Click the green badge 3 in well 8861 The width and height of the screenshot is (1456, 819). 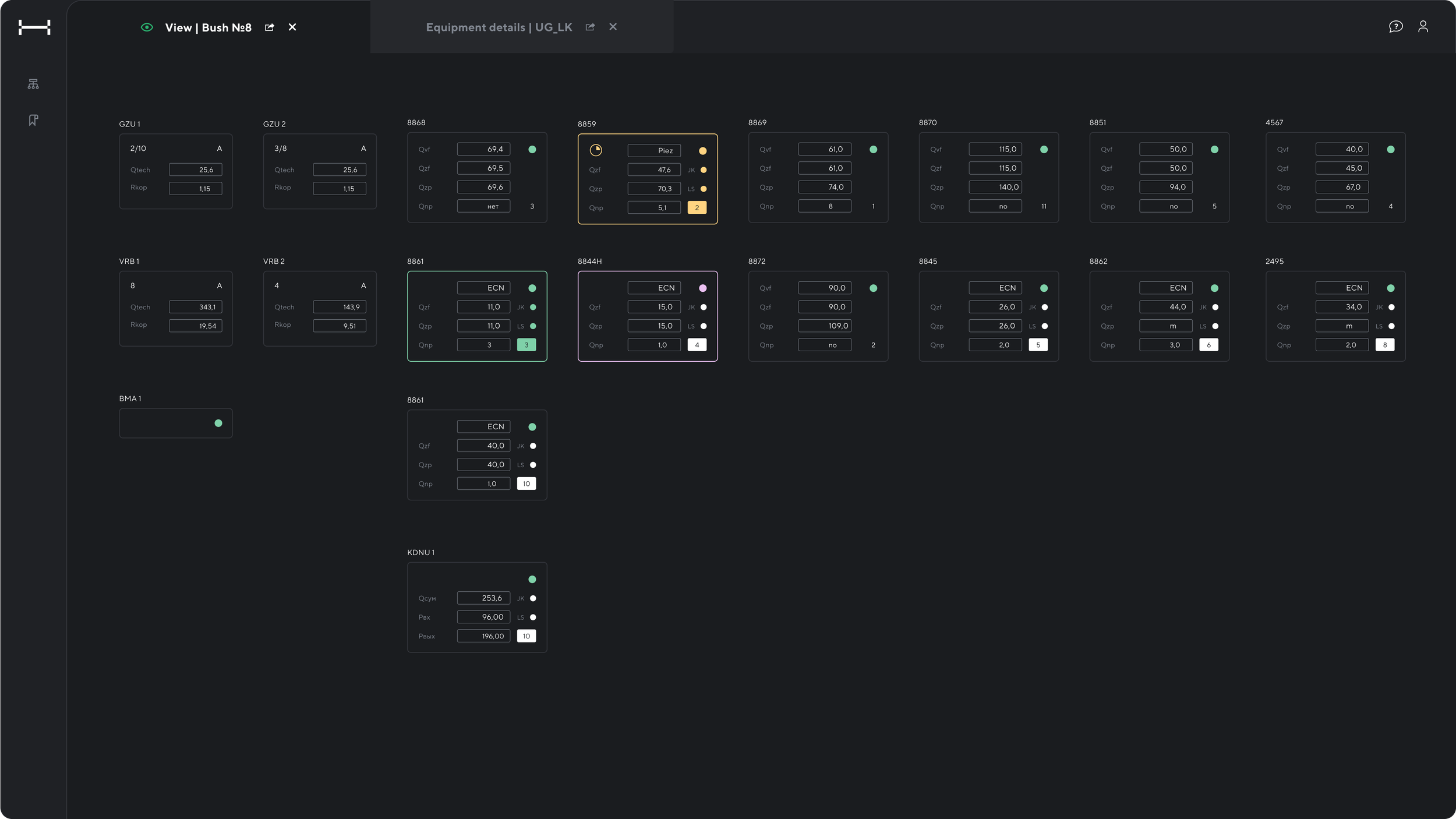526,345
